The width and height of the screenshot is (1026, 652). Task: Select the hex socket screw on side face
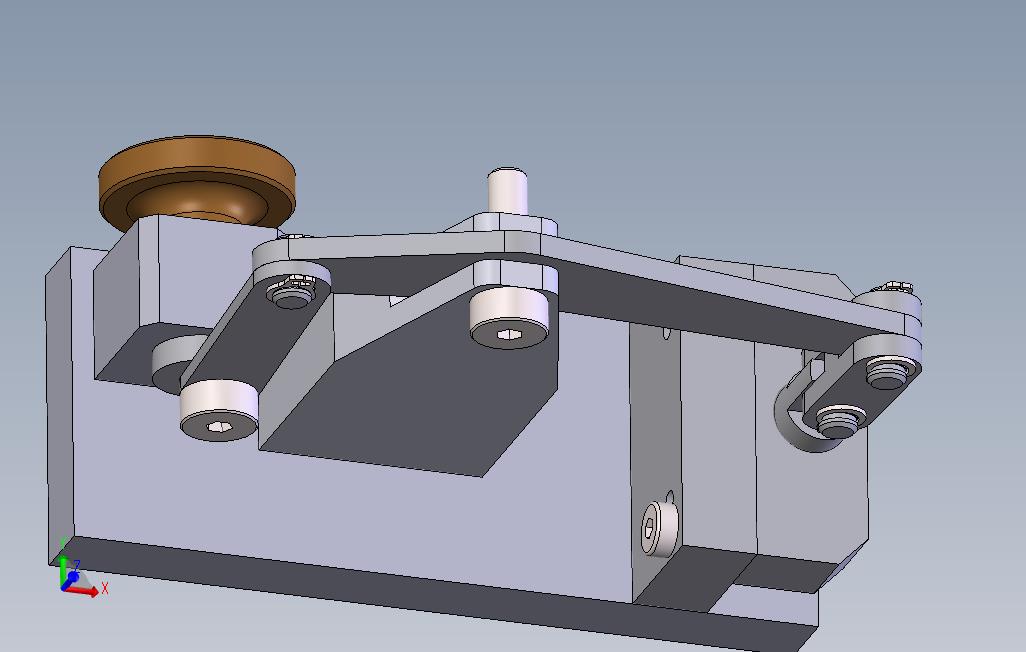coord(658,528)
